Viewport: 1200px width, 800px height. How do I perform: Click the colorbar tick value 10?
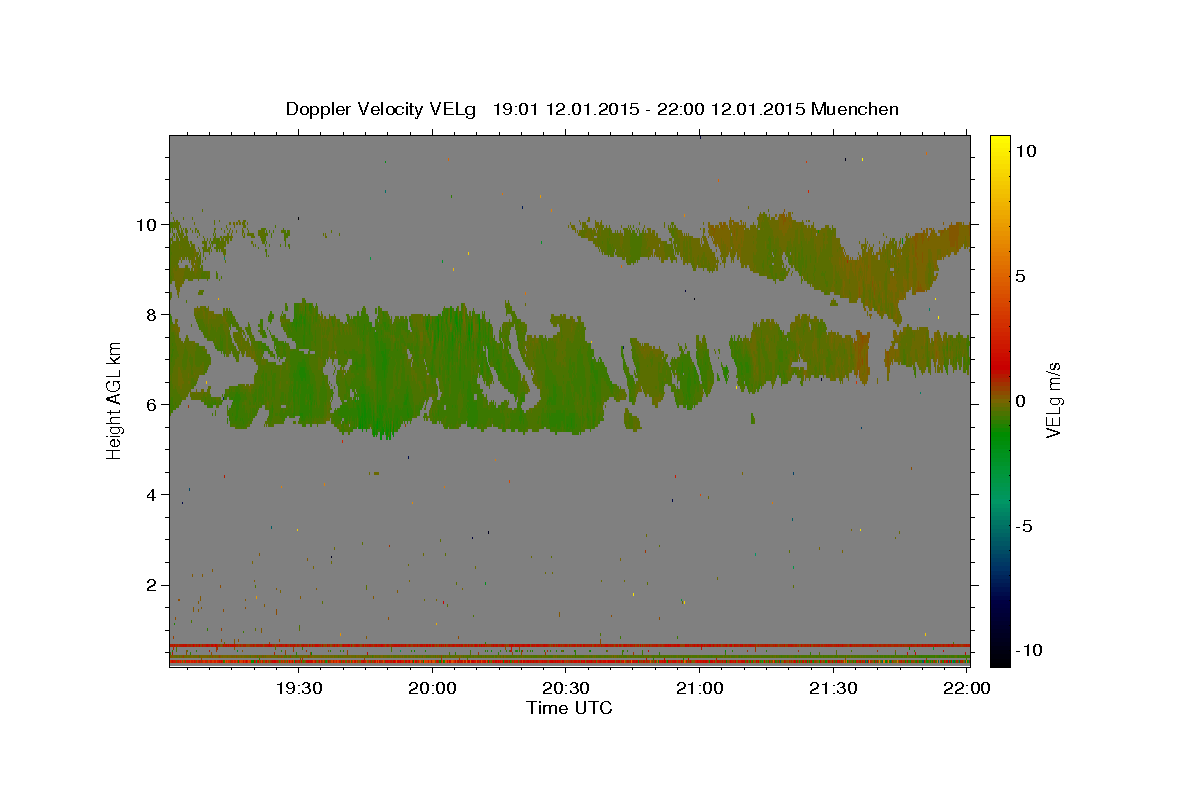[1026, 150]
